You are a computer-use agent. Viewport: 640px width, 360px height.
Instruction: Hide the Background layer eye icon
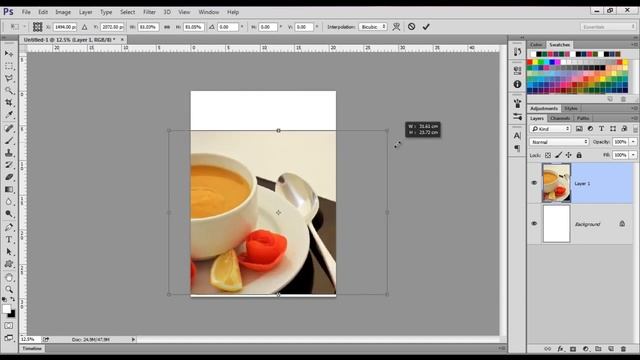click(x=534, y=224)
